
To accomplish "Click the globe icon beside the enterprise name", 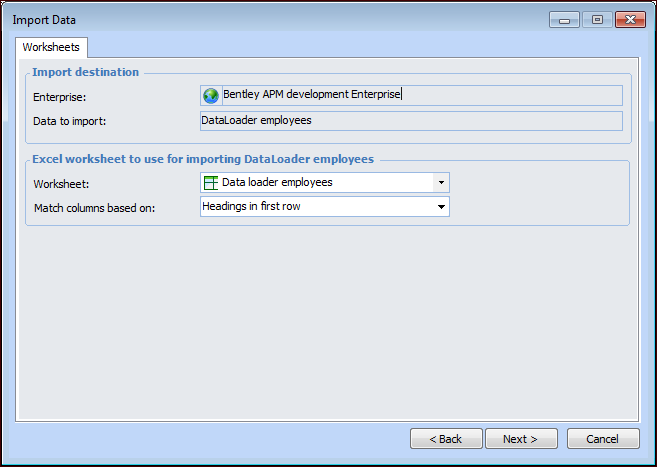I will point(211,96).
